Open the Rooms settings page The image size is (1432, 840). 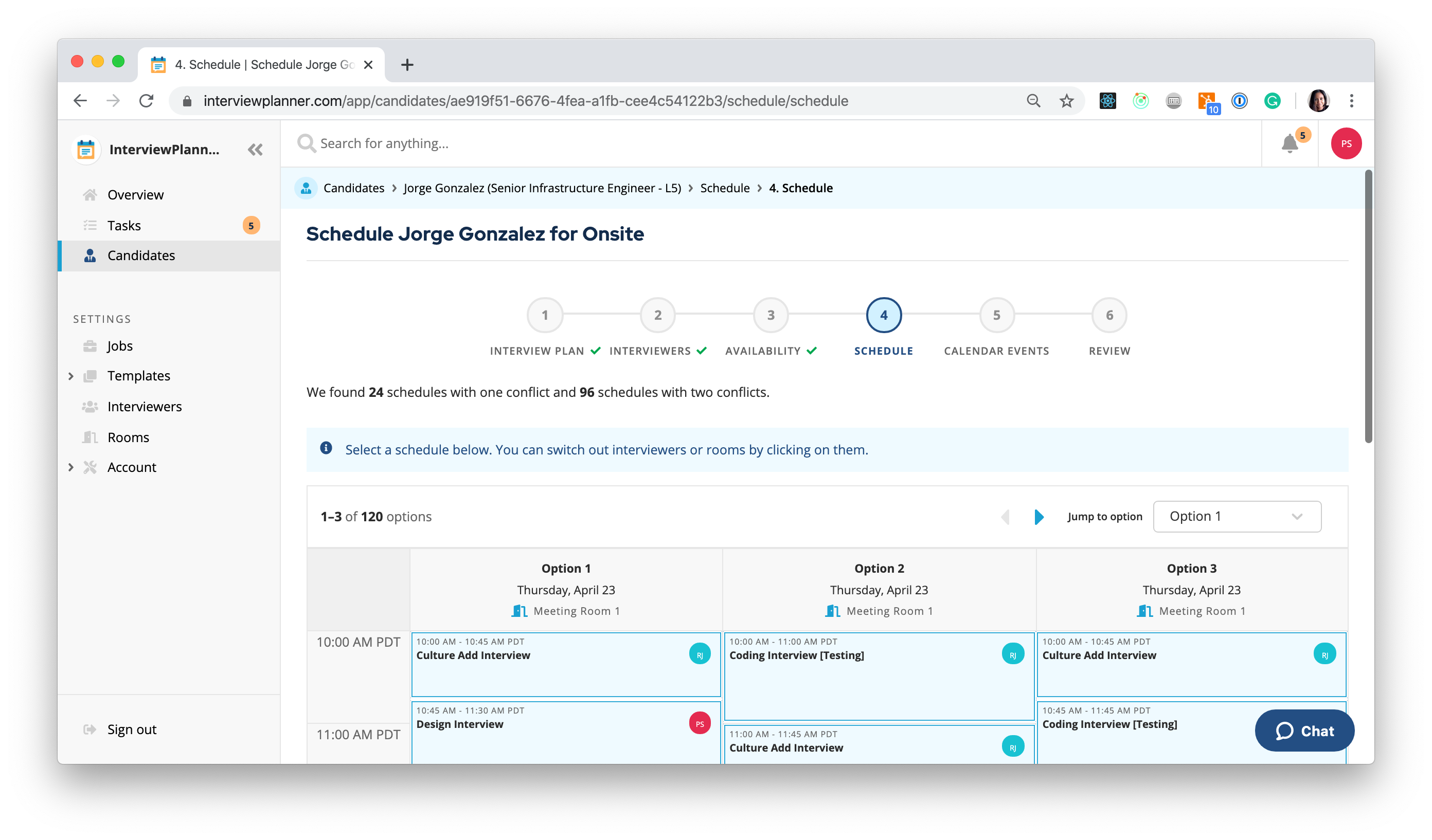point(128,437)
